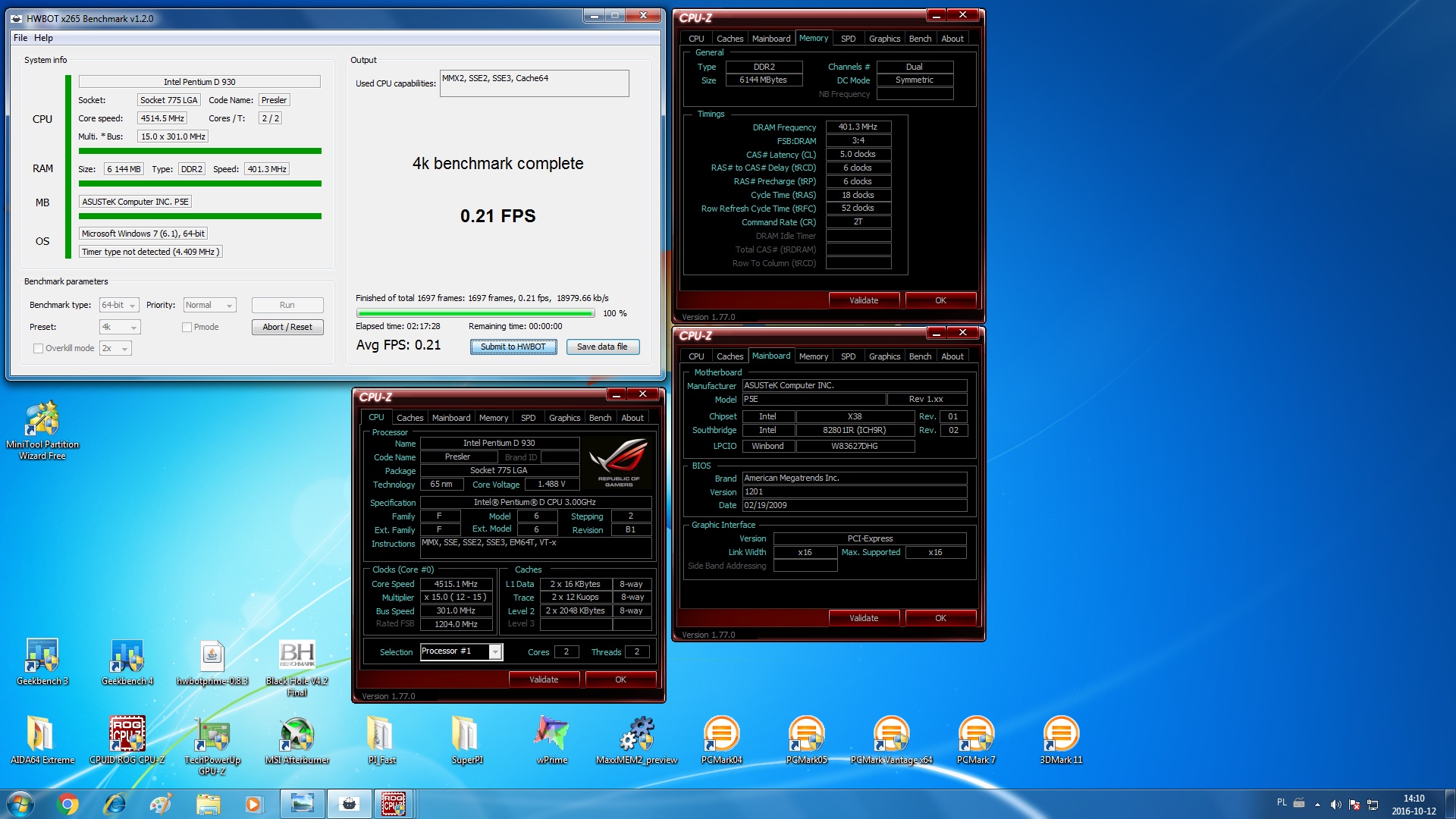Switch to SPD tab in Memory CPU-Z window

(x=848, y=39)
